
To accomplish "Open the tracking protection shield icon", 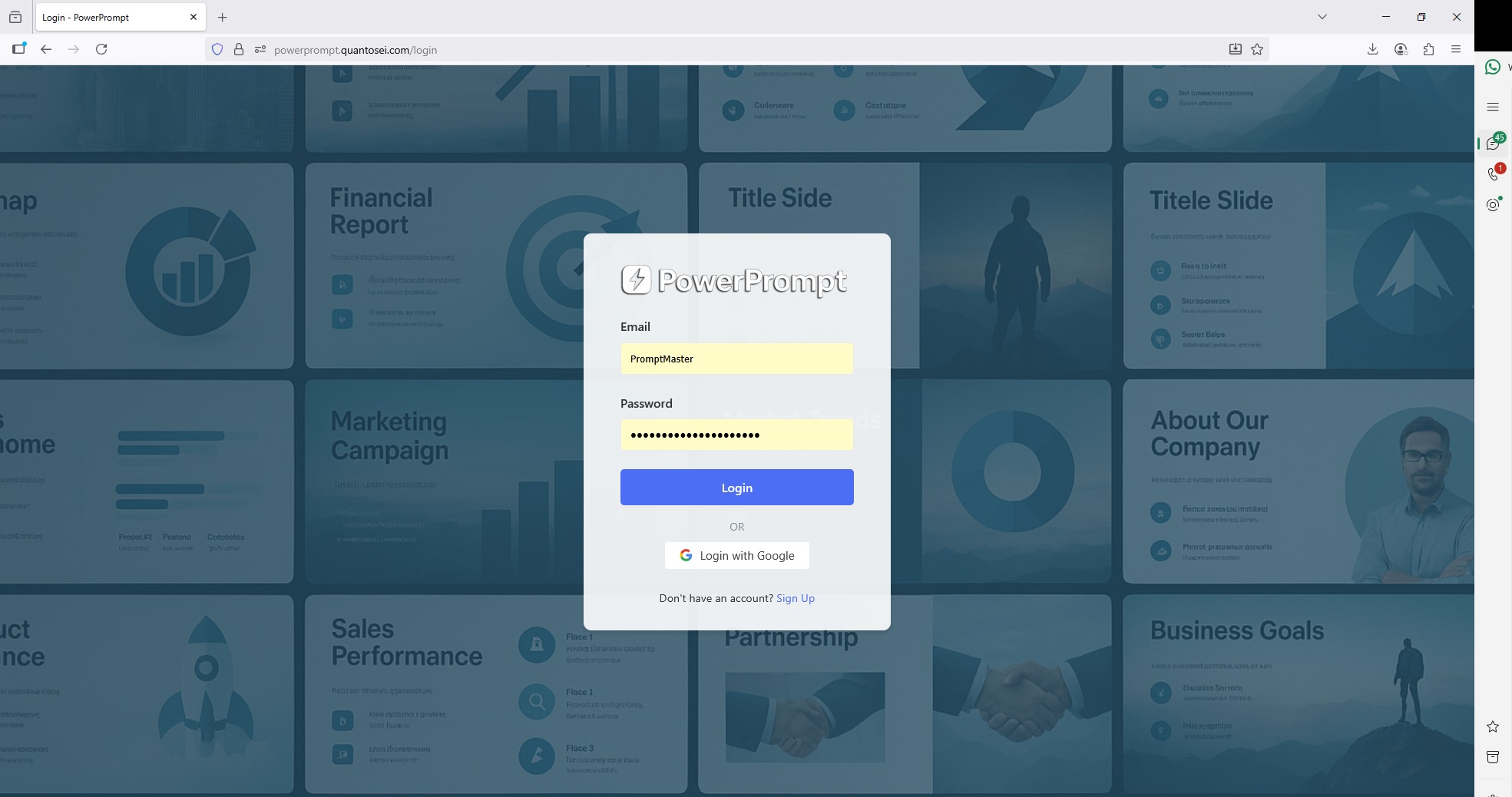I will pyautogui.click(x=217, y=50).
